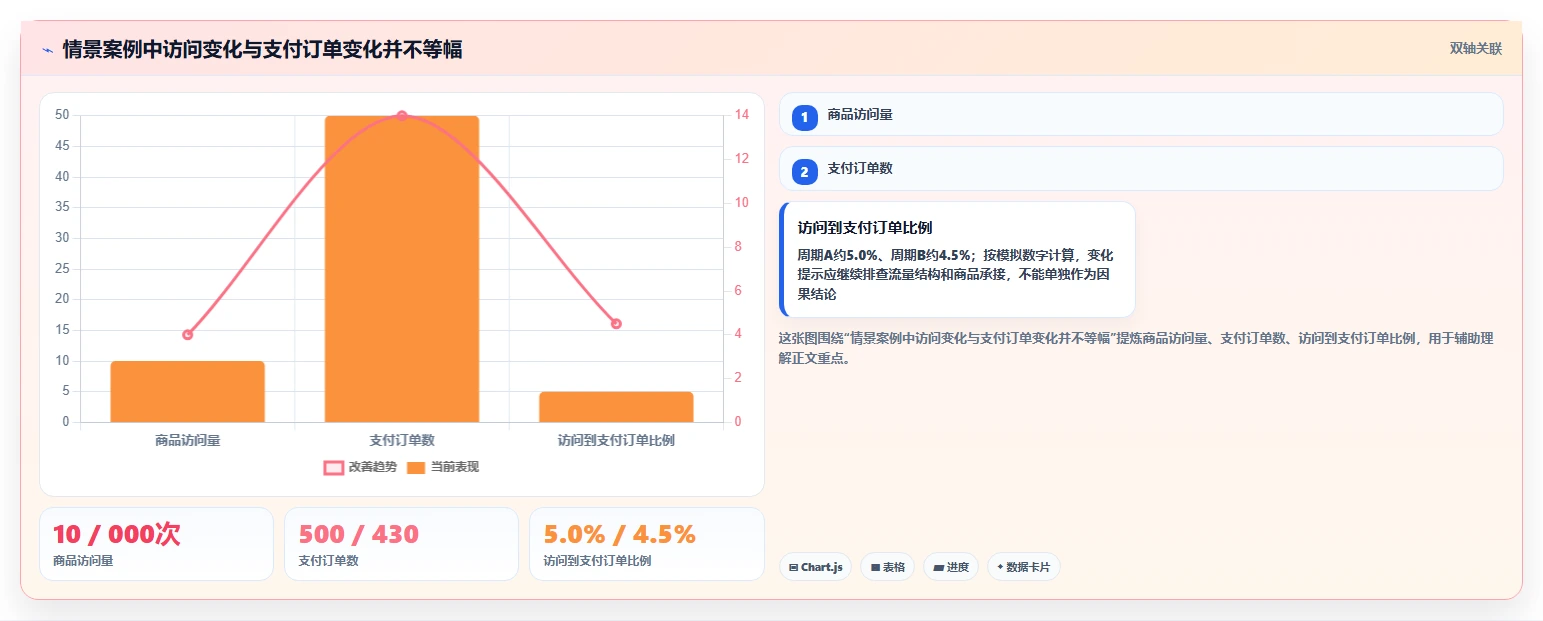Click the 10 / 000次 stat card
1543x621 pixels.
[156, 544]
